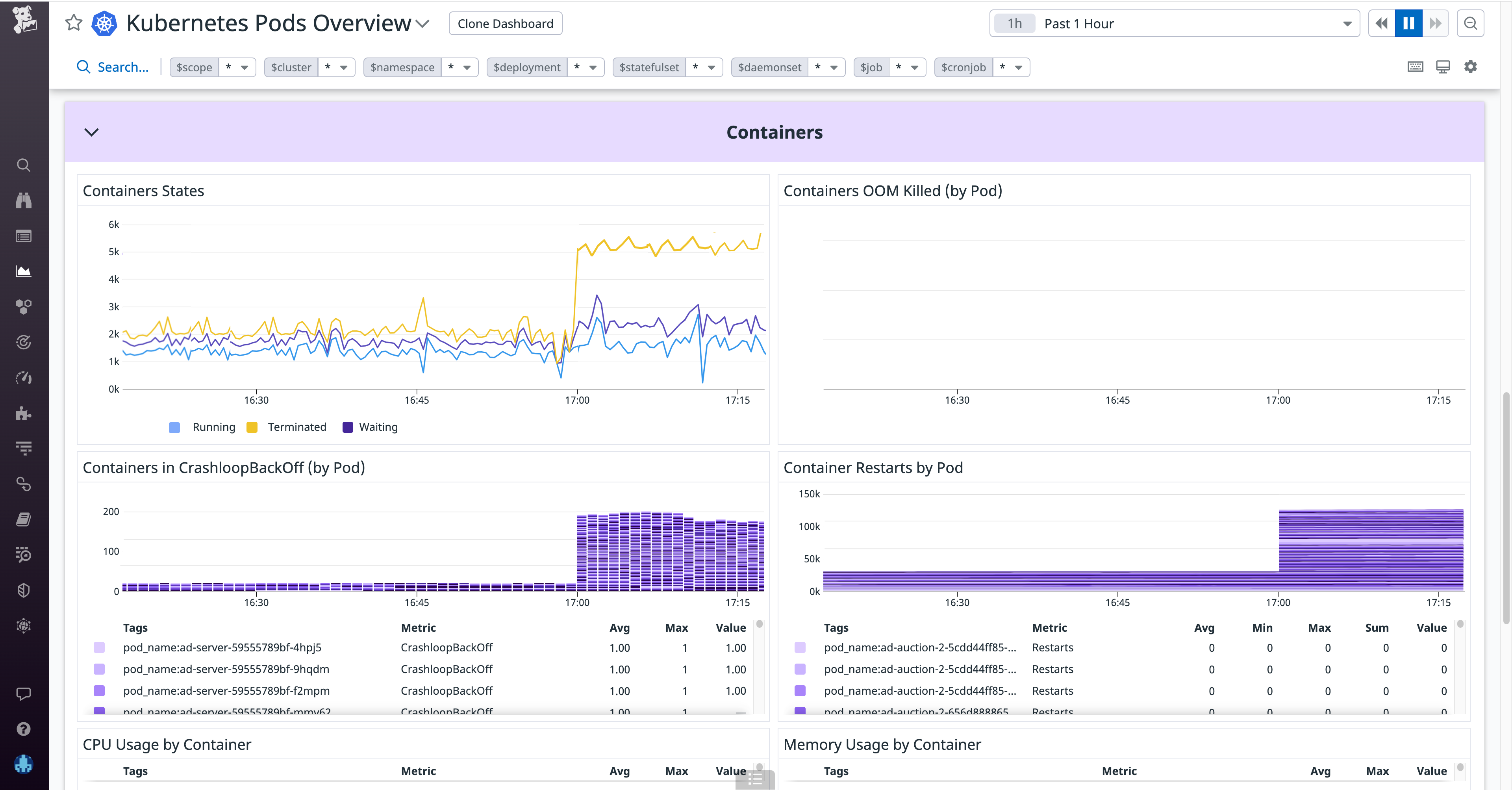Screen dimensions: 1512x790
Task: Select the Integrations puzzle icon
Action: pos(24,414)
